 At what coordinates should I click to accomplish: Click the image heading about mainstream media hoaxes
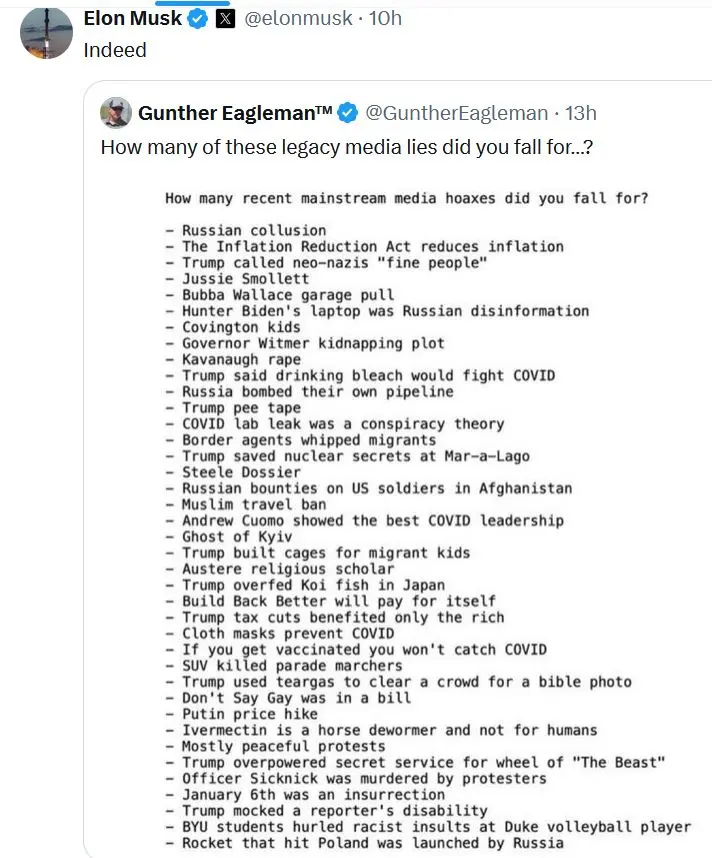[x=407, y=198]
